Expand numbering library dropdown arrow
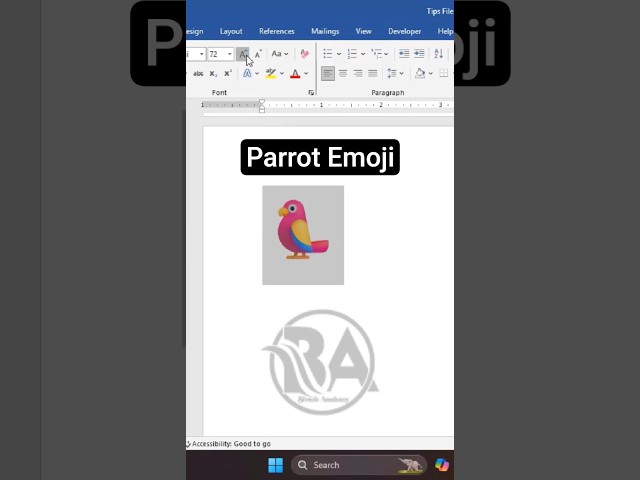 click(362, 54)
